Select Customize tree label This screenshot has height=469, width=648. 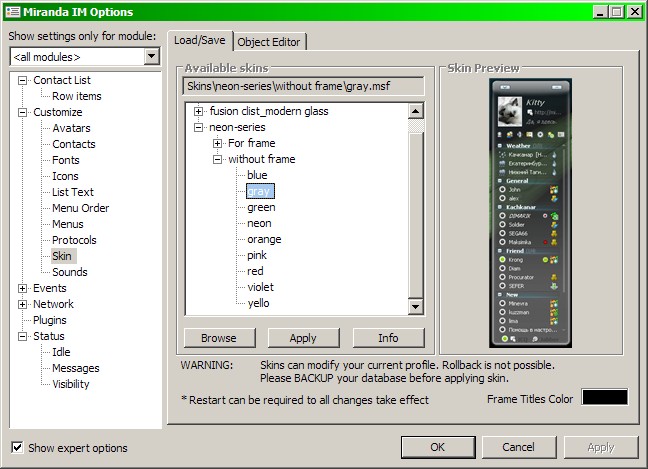coord(58,112)
